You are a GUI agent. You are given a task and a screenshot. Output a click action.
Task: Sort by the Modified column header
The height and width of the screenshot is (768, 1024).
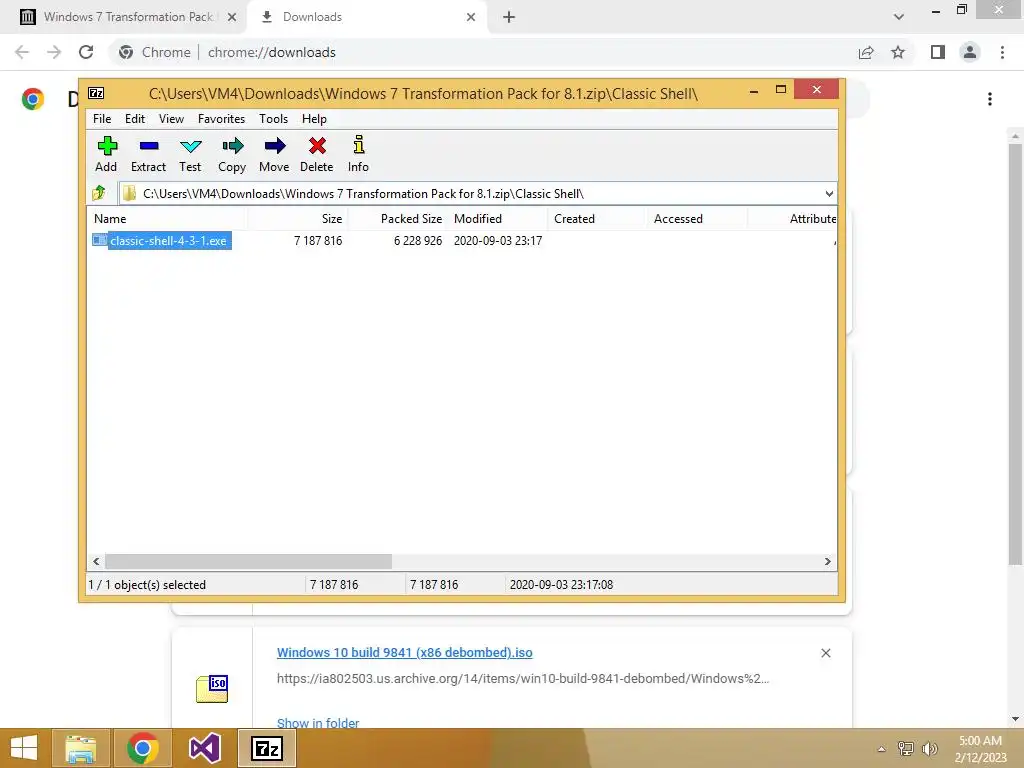(498, 219)
